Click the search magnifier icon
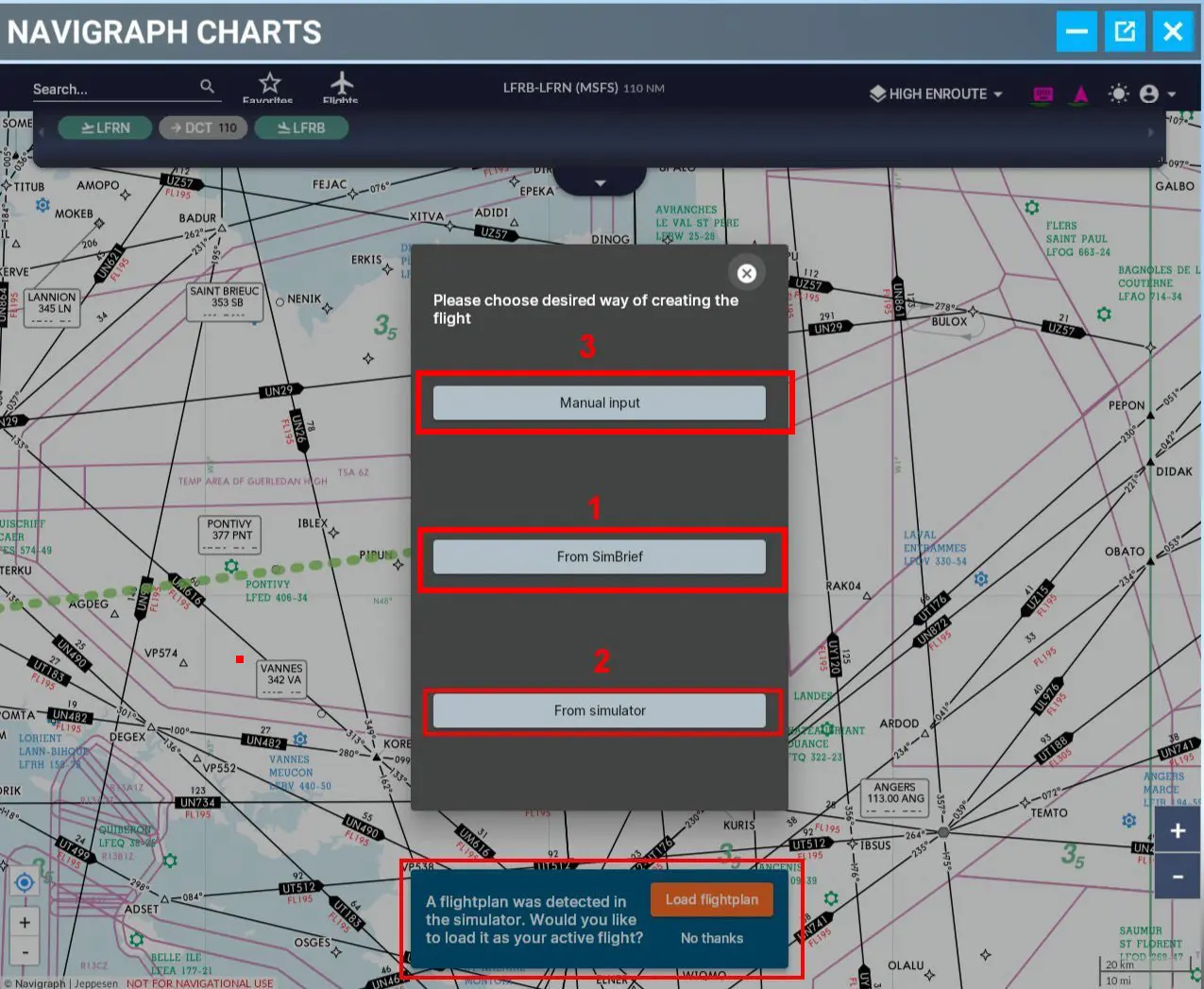Image resolution: width=1204 pixels, height=989 pixels. (208, 87)
